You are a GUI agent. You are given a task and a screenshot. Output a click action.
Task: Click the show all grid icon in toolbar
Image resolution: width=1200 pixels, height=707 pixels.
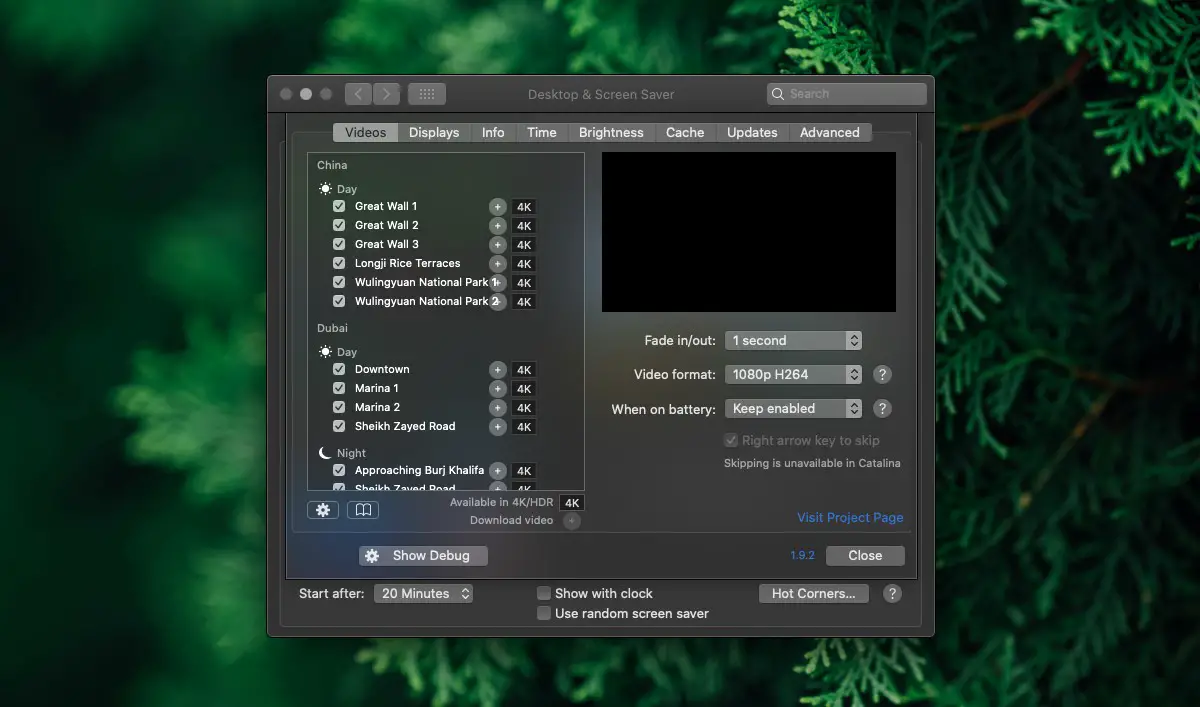(x=427, y=94)
